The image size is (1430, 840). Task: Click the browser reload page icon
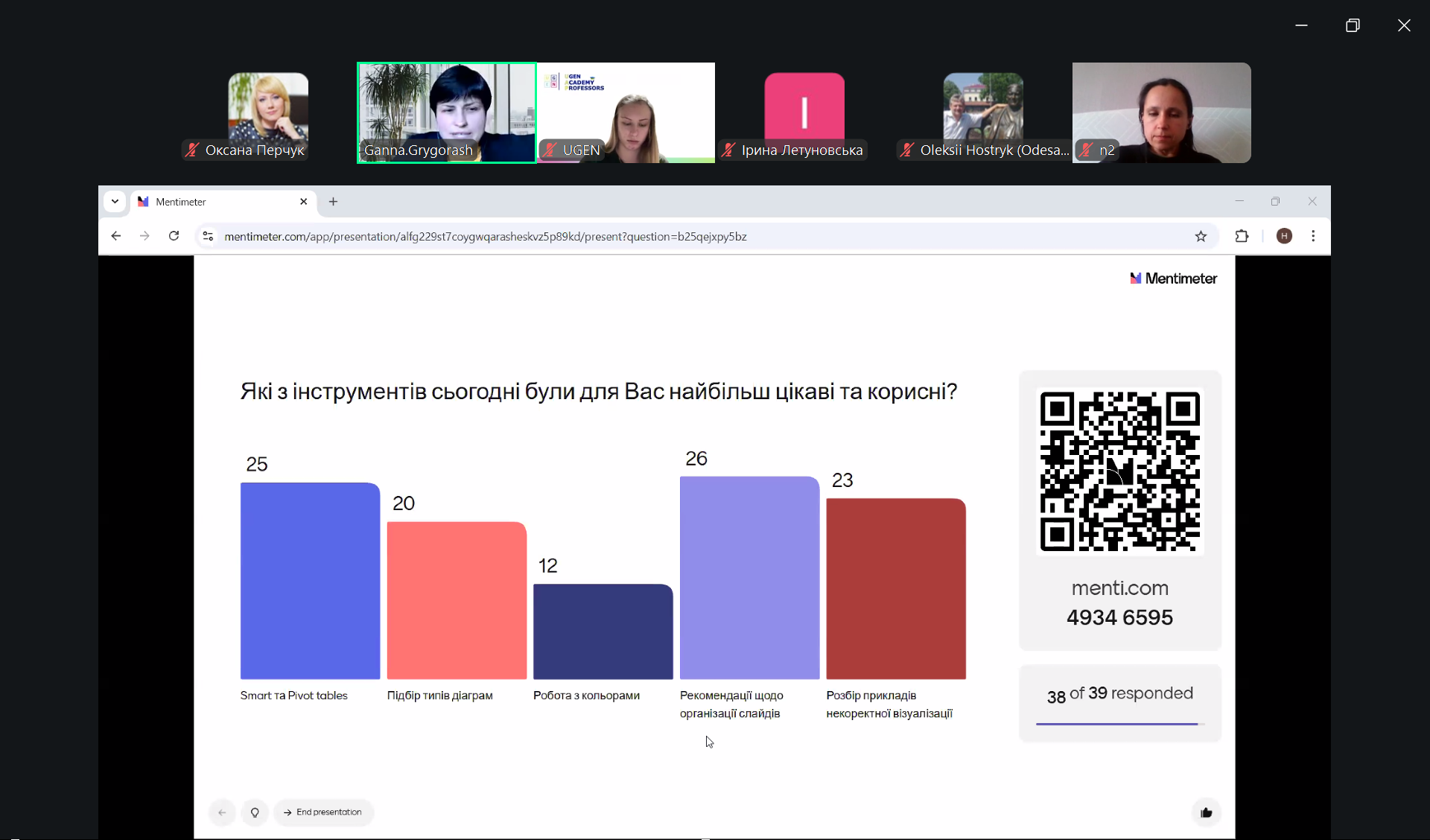pos(174,236)
